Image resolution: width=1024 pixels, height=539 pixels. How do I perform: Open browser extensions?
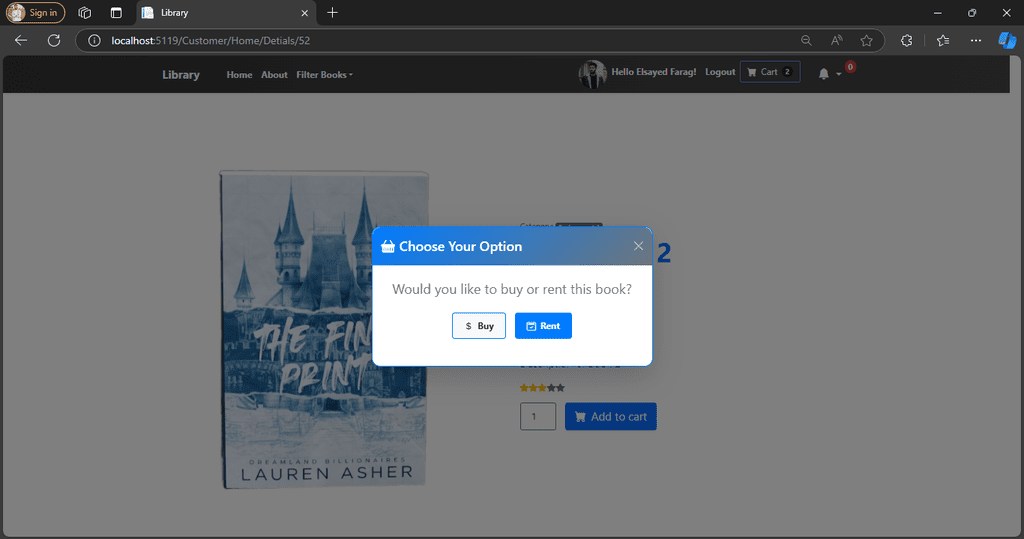coord(906,41)
